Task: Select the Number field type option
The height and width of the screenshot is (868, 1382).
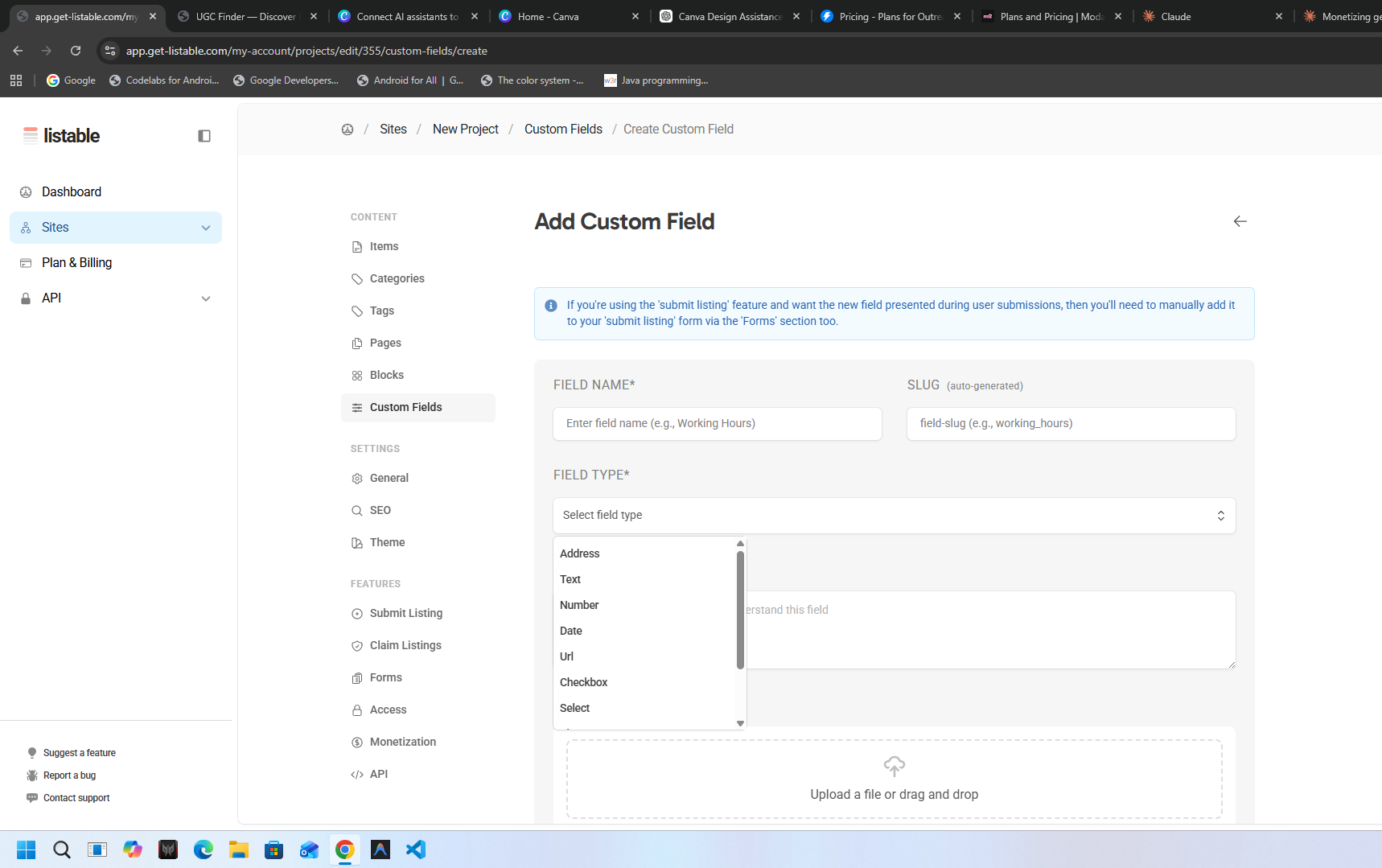Action: [579, 605]
